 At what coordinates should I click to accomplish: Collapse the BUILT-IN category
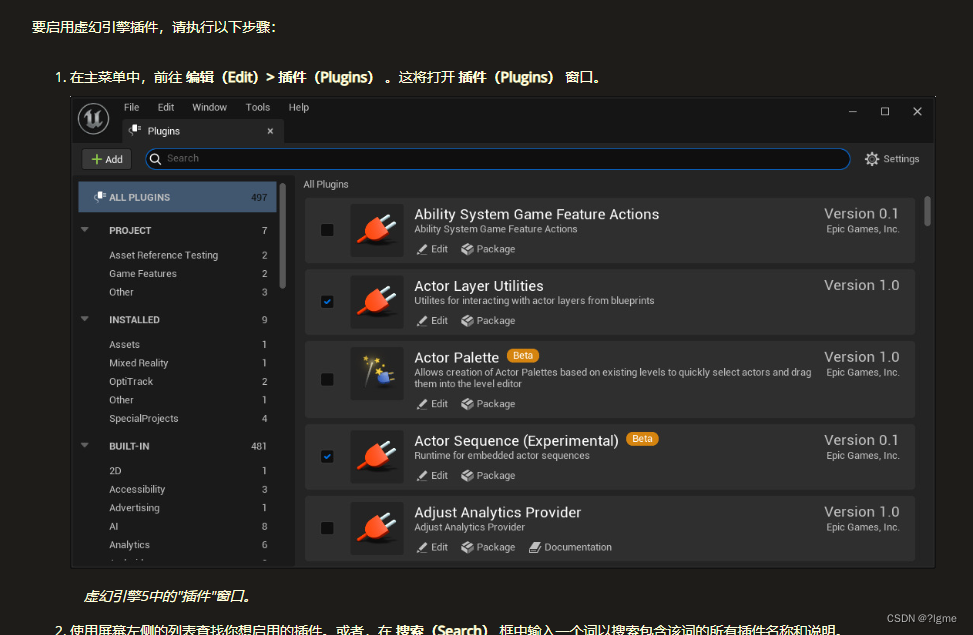click(x=85, y=445)
